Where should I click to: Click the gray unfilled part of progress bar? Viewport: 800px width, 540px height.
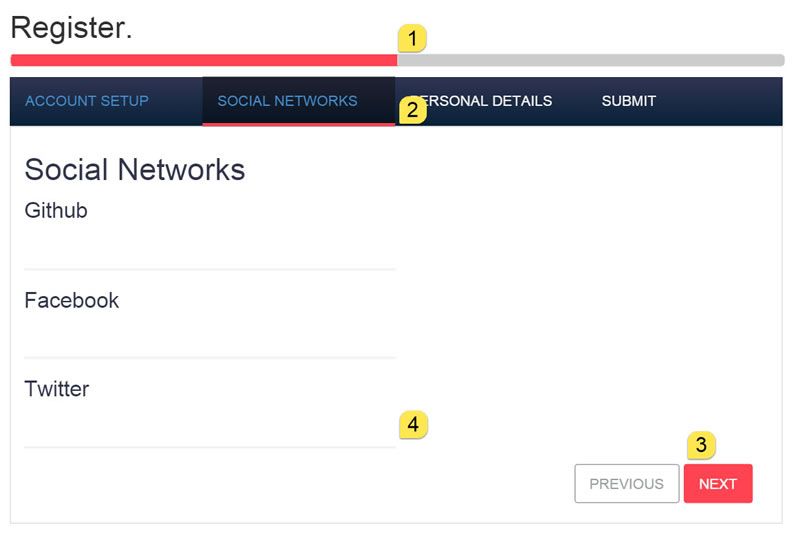(x=591, y=60)
